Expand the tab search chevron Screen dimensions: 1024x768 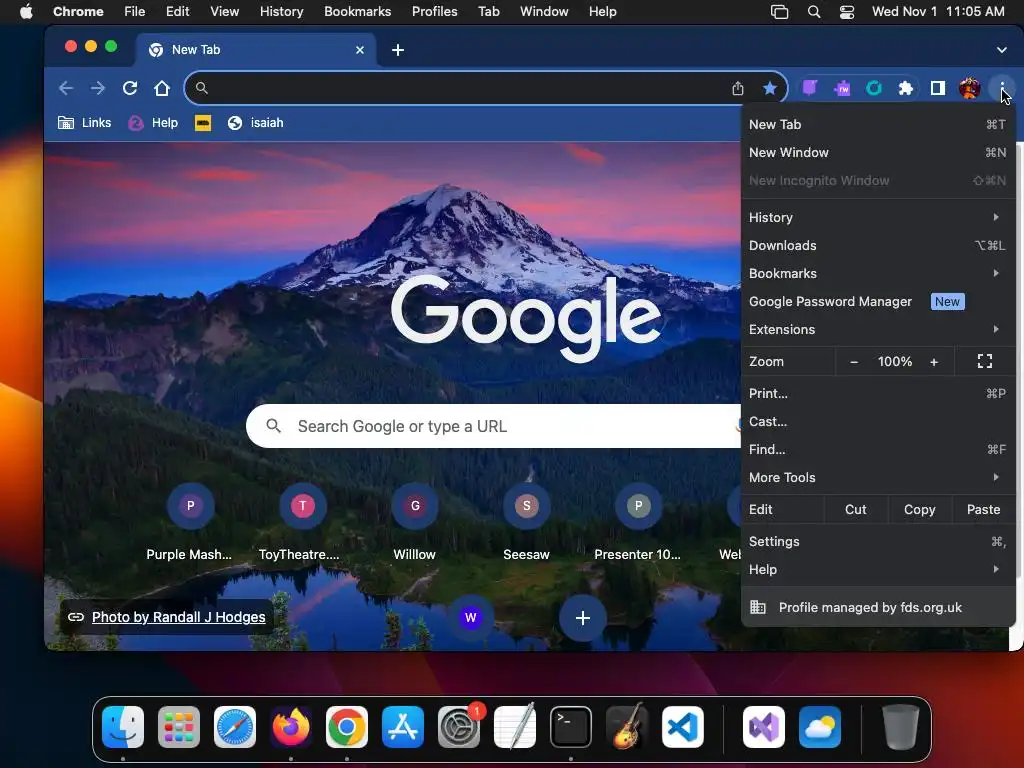pos(1002,50)
